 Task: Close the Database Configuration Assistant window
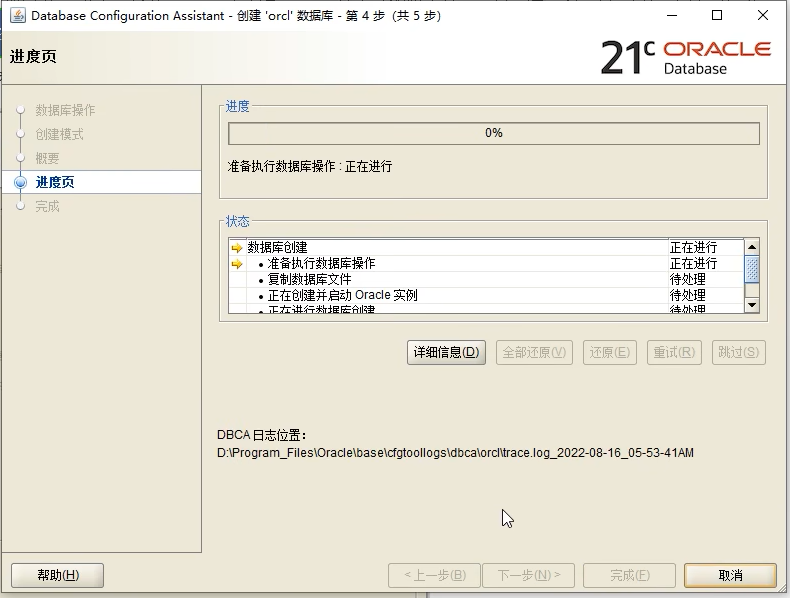(x=763, y=15)
